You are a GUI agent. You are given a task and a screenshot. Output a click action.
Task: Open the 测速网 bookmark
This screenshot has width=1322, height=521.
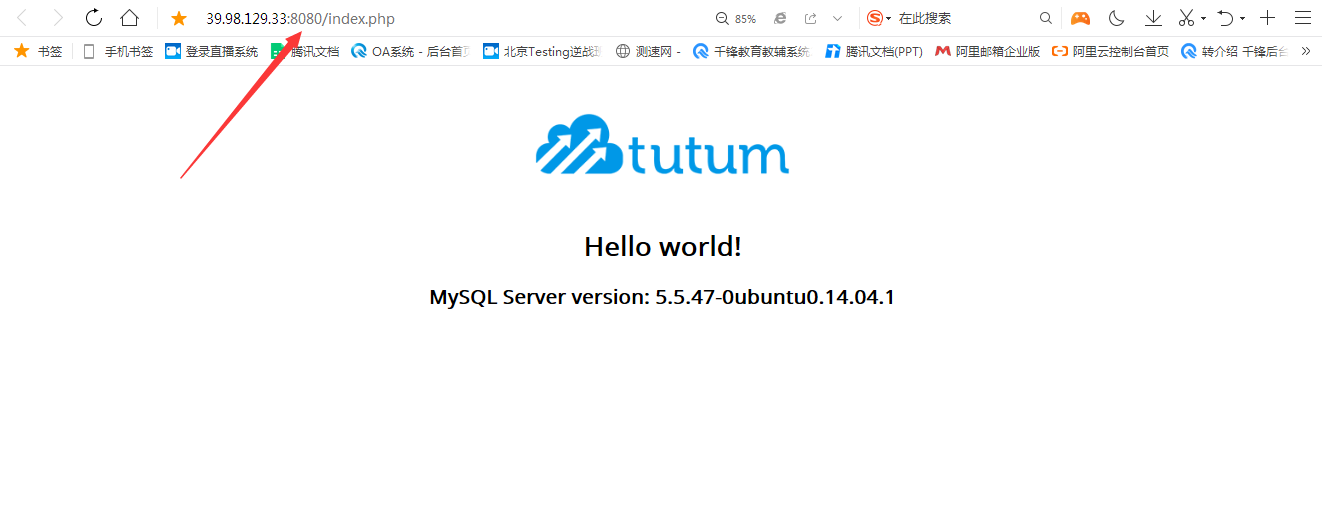(648, 51)
